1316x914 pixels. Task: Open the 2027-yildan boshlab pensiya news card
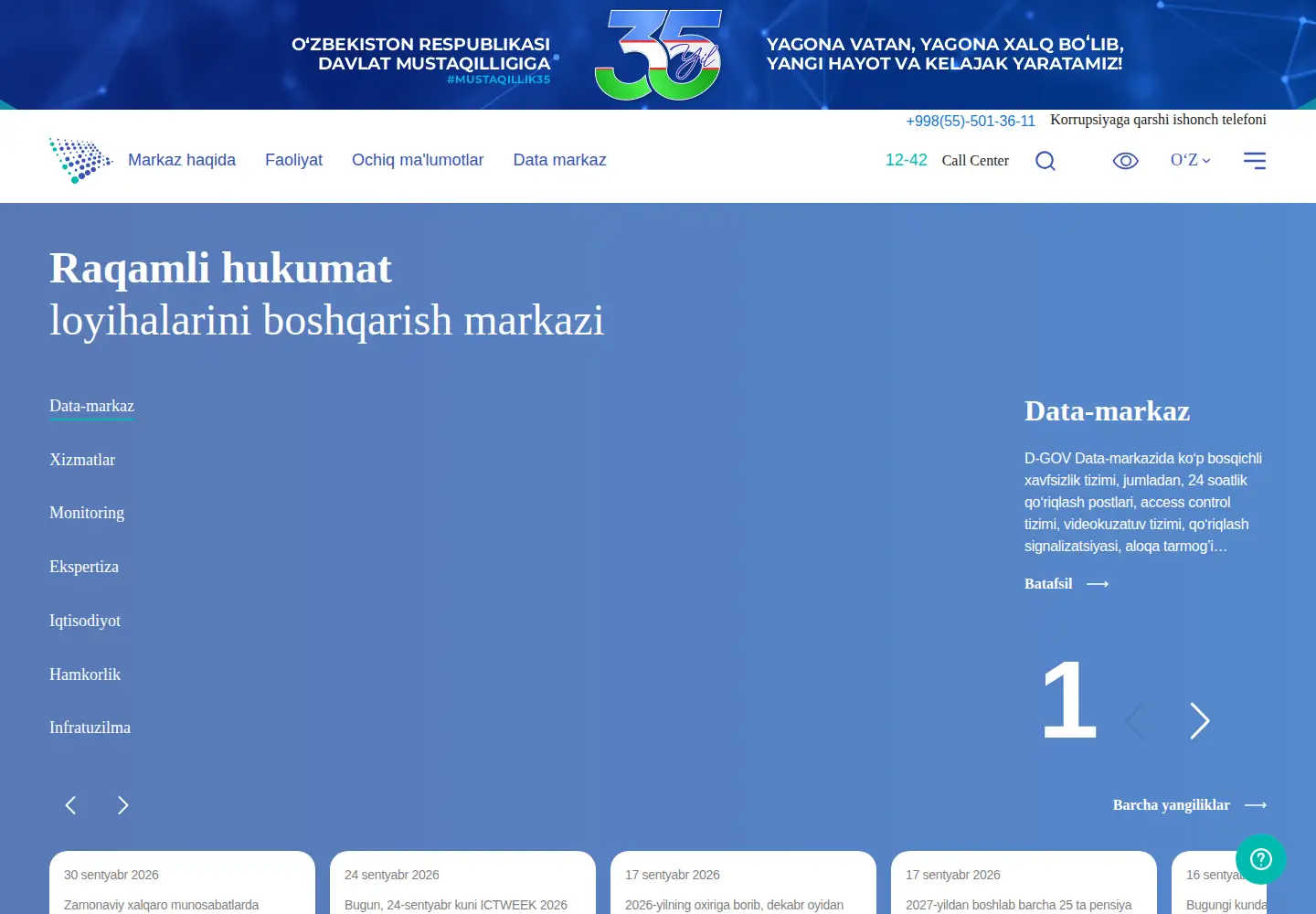click(1024, 883)
